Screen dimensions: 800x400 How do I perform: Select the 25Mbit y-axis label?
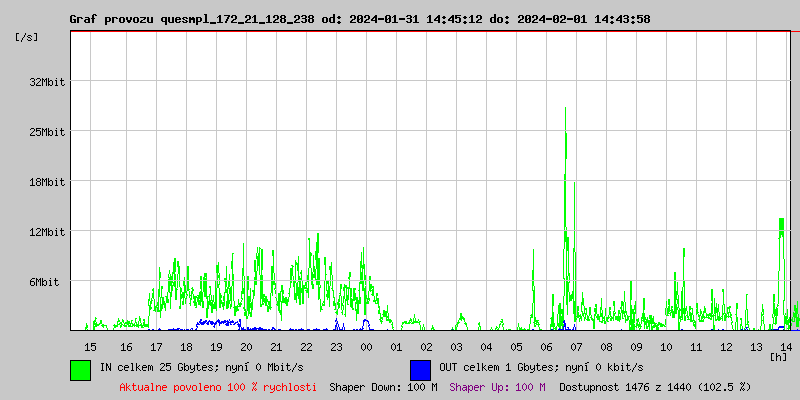click(47, 132)
